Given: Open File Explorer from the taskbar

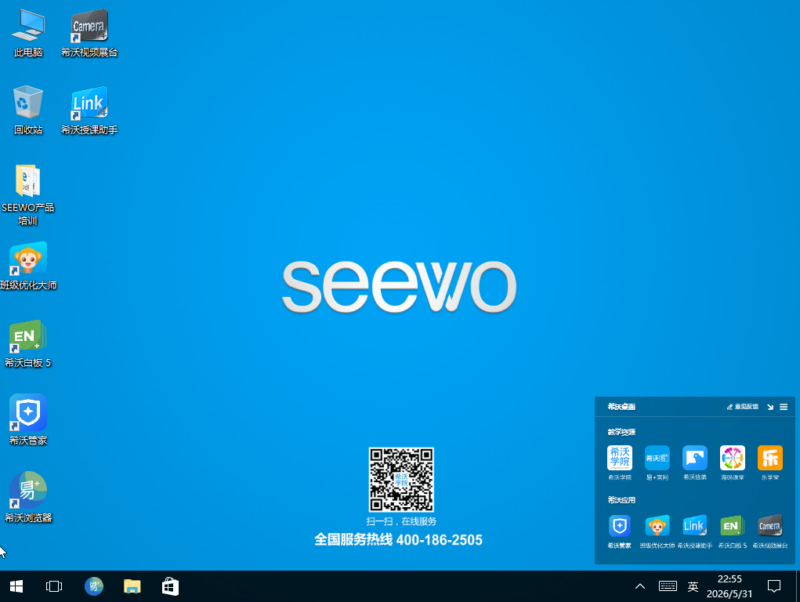Looking at the screenshot, I should coord(132,587).
